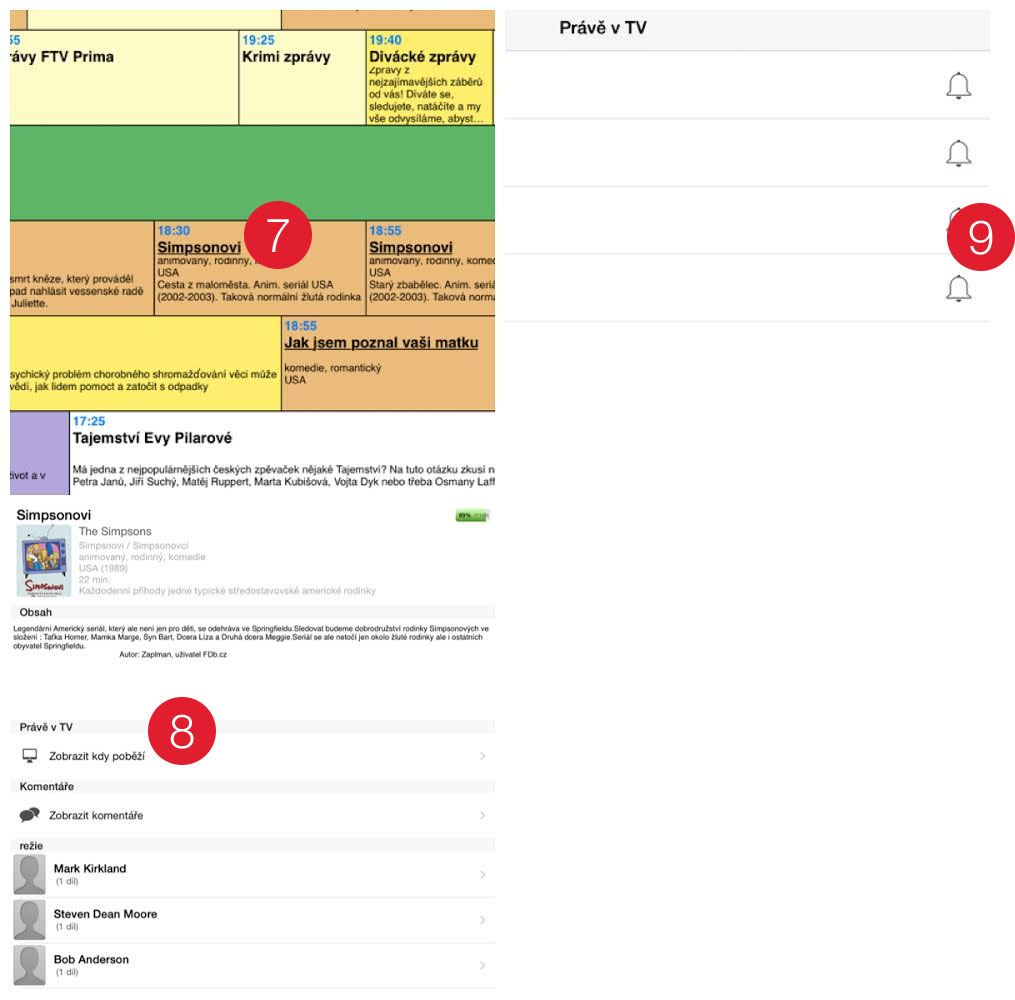Tap the second bell icon from top
This screenshot has width=1015, height=1000.
click(958, 154)
